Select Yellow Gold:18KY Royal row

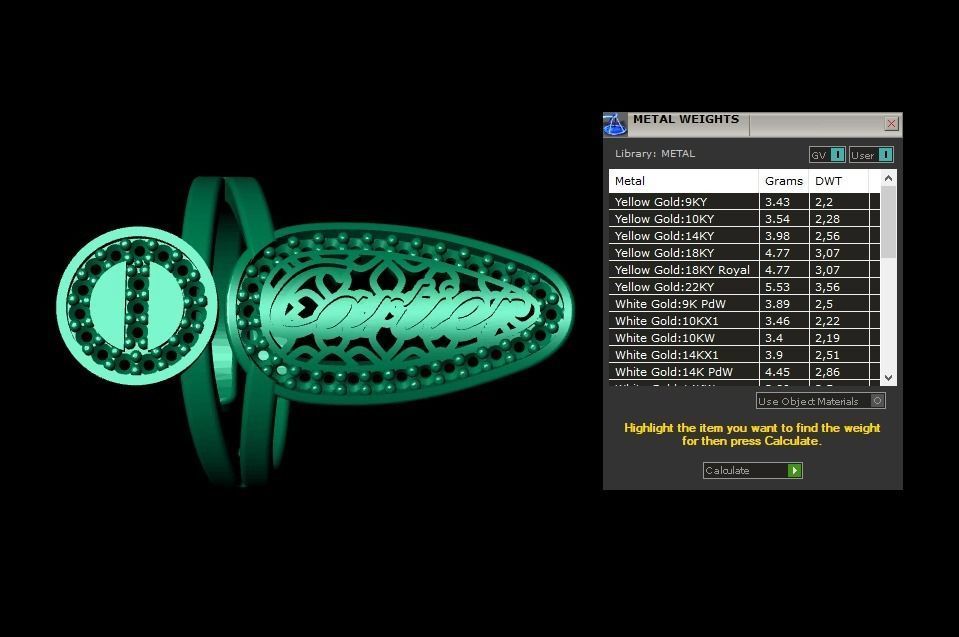coord(744,270)
